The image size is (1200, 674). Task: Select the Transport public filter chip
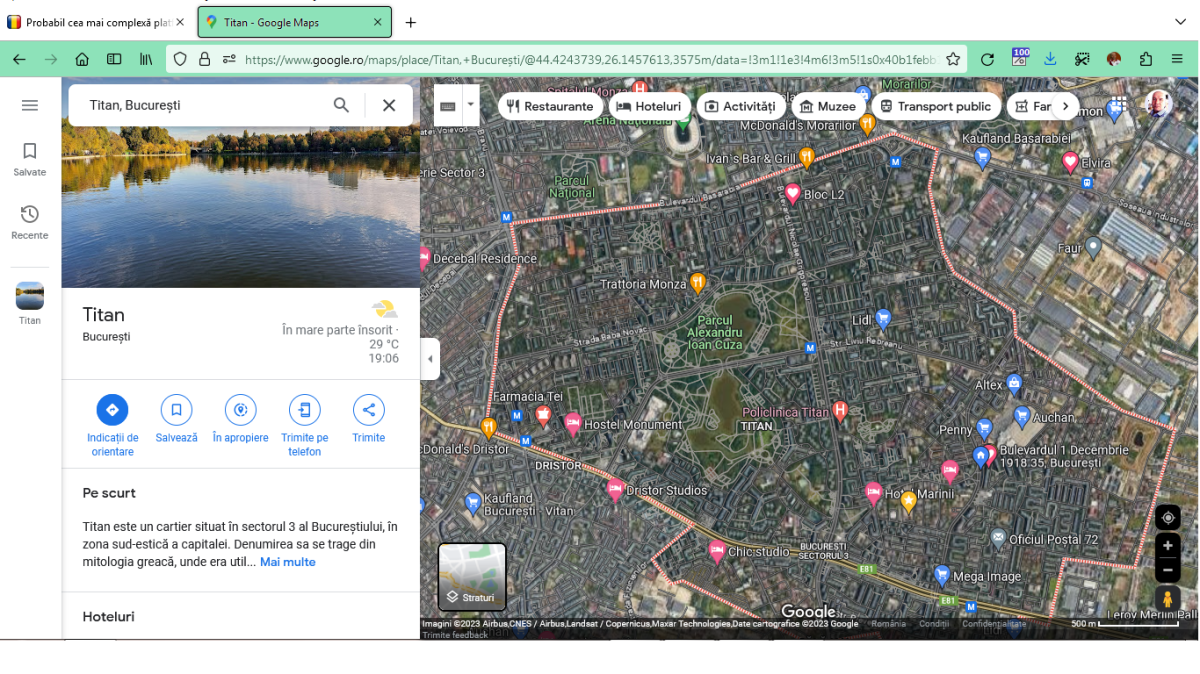(x=935, y=106)
